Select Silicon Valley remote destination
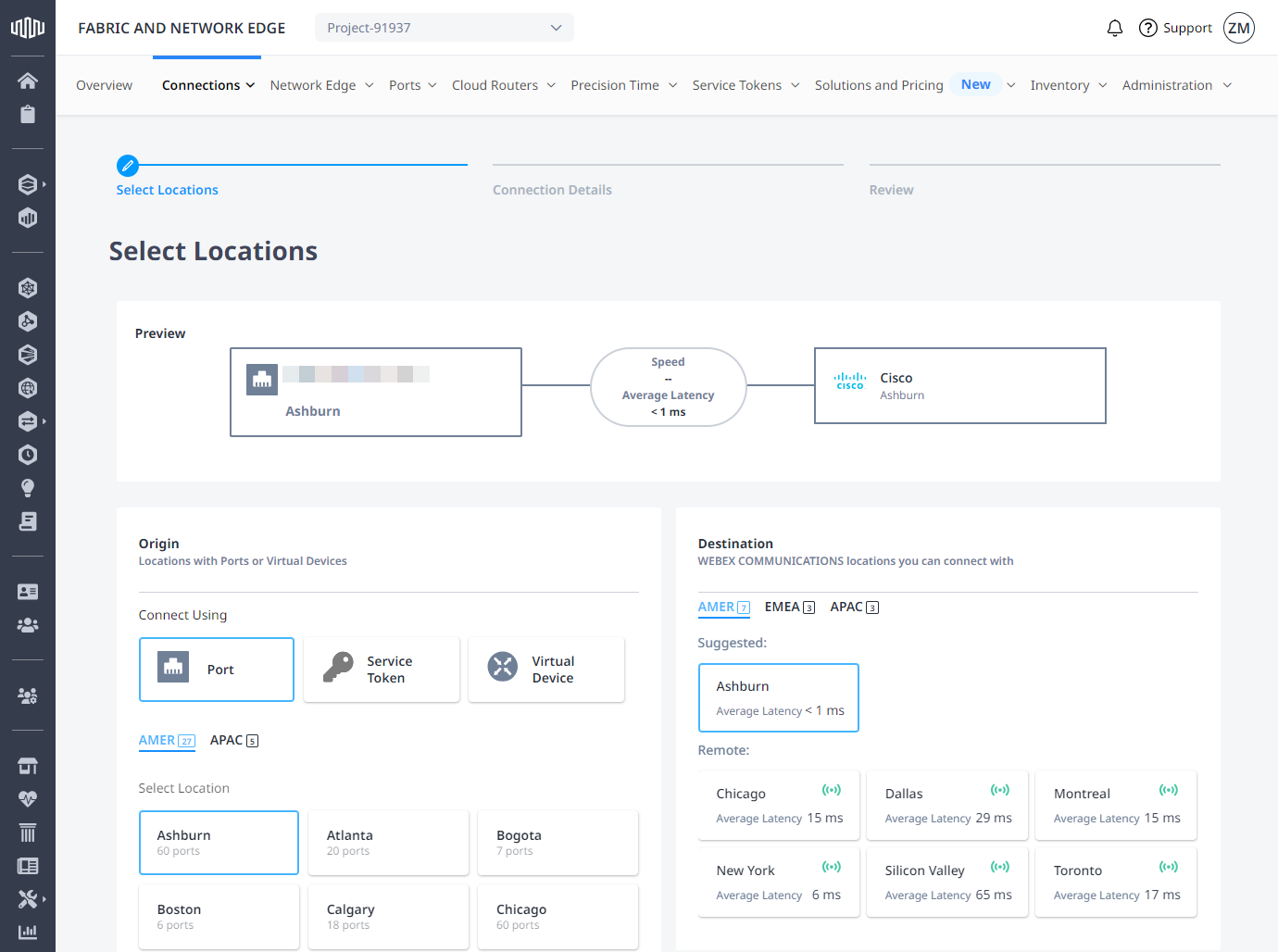Viewport: 1278px width, 952px height. point(947,883)
